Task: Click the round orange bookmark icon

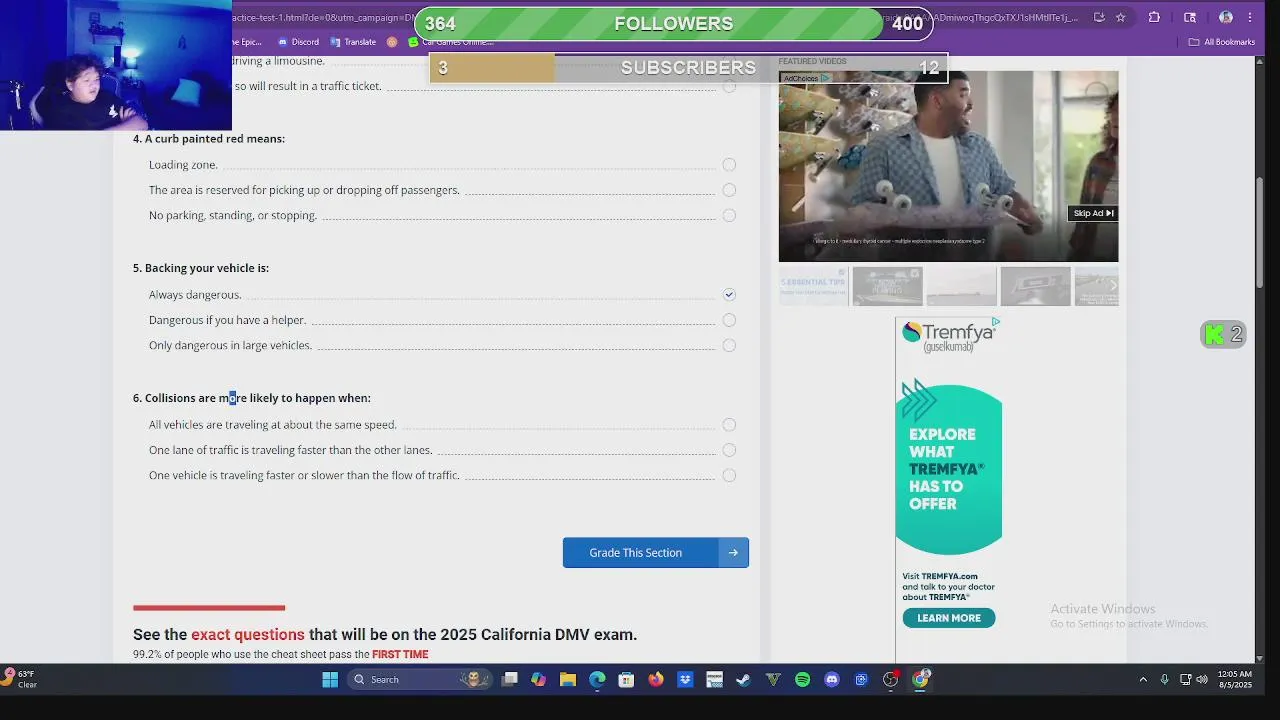Action: click(x=392, y=42)
